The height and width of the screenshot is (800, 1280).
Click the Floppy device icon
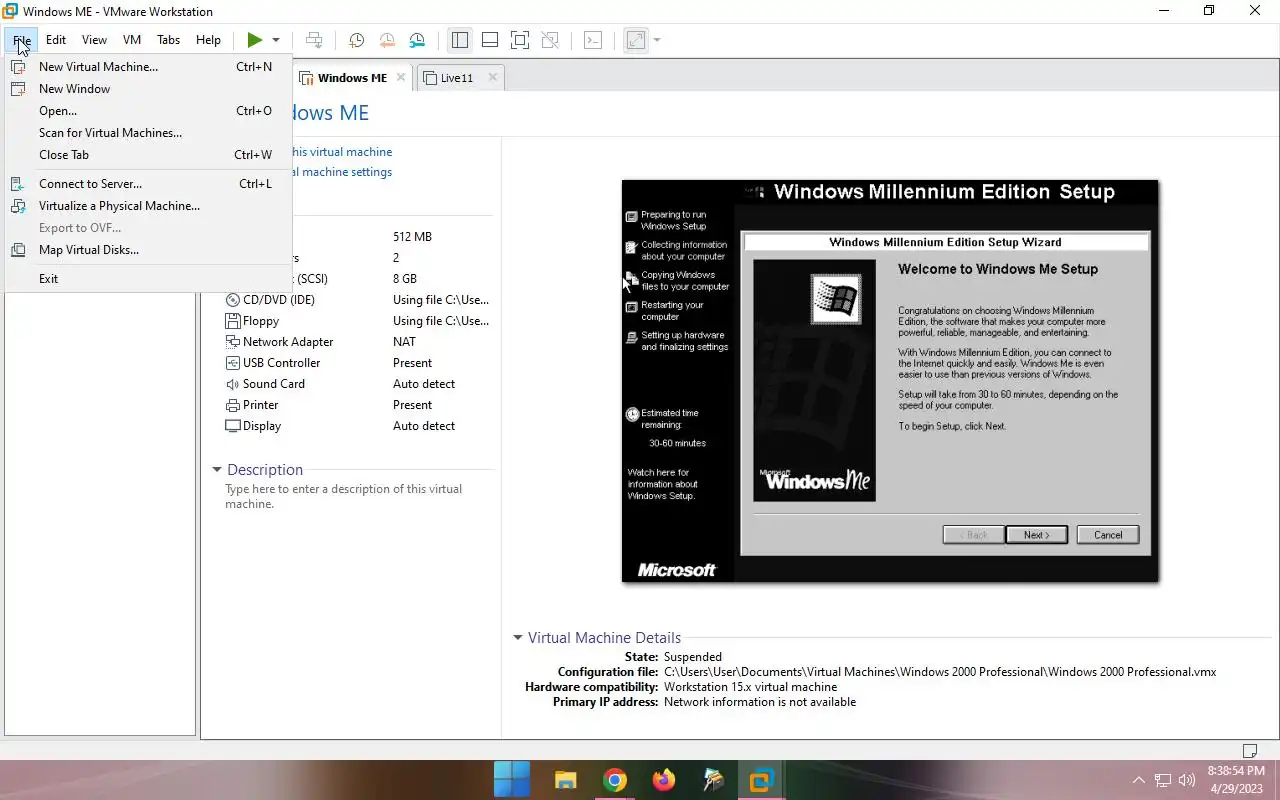click(233, 321)
